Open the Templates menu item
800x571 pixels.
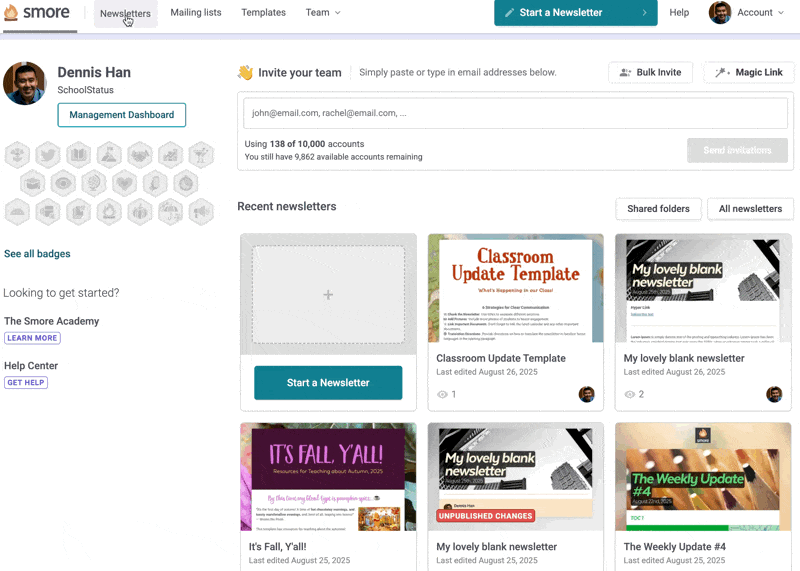pyautogui.click(x=263, y=13)
